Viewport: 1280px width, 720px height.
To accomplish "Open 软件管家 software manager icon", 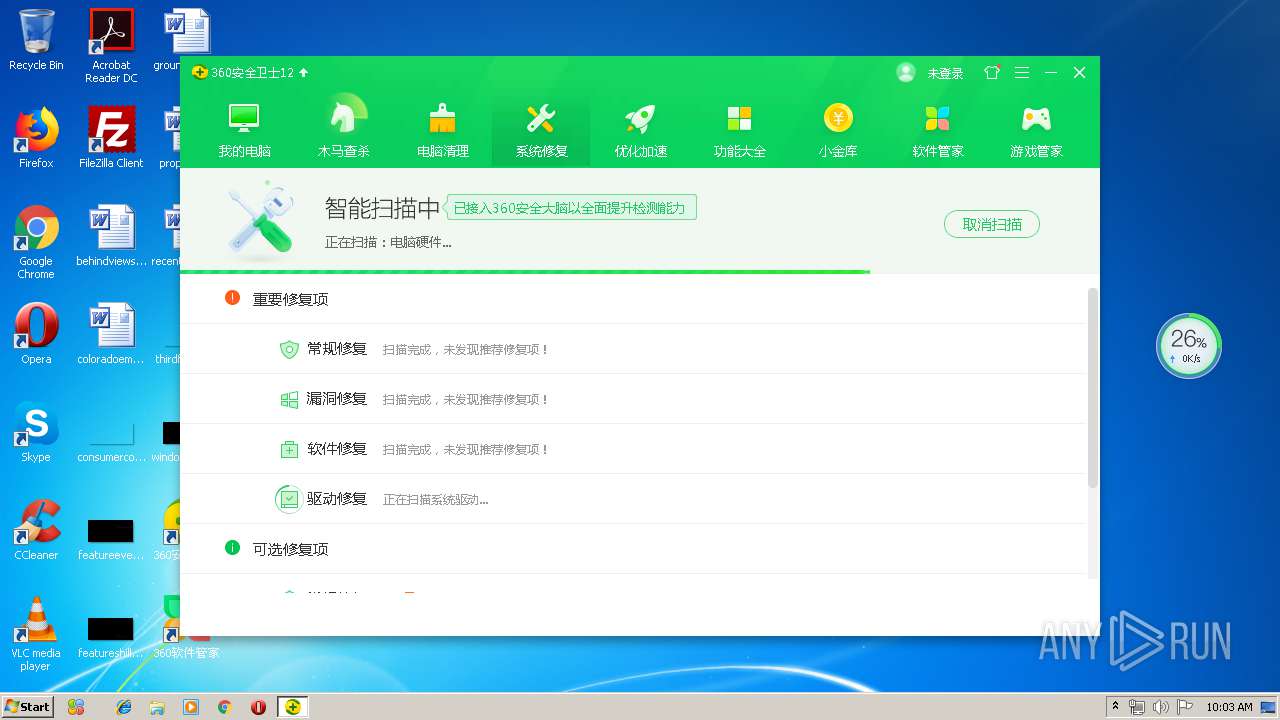I will pyautogui.click(x=937, y=119).
